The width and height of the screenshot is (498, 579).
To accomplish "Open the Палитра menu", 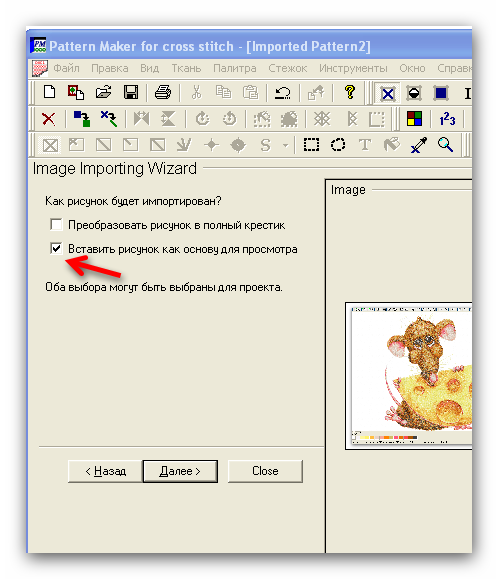I will 235,68.
